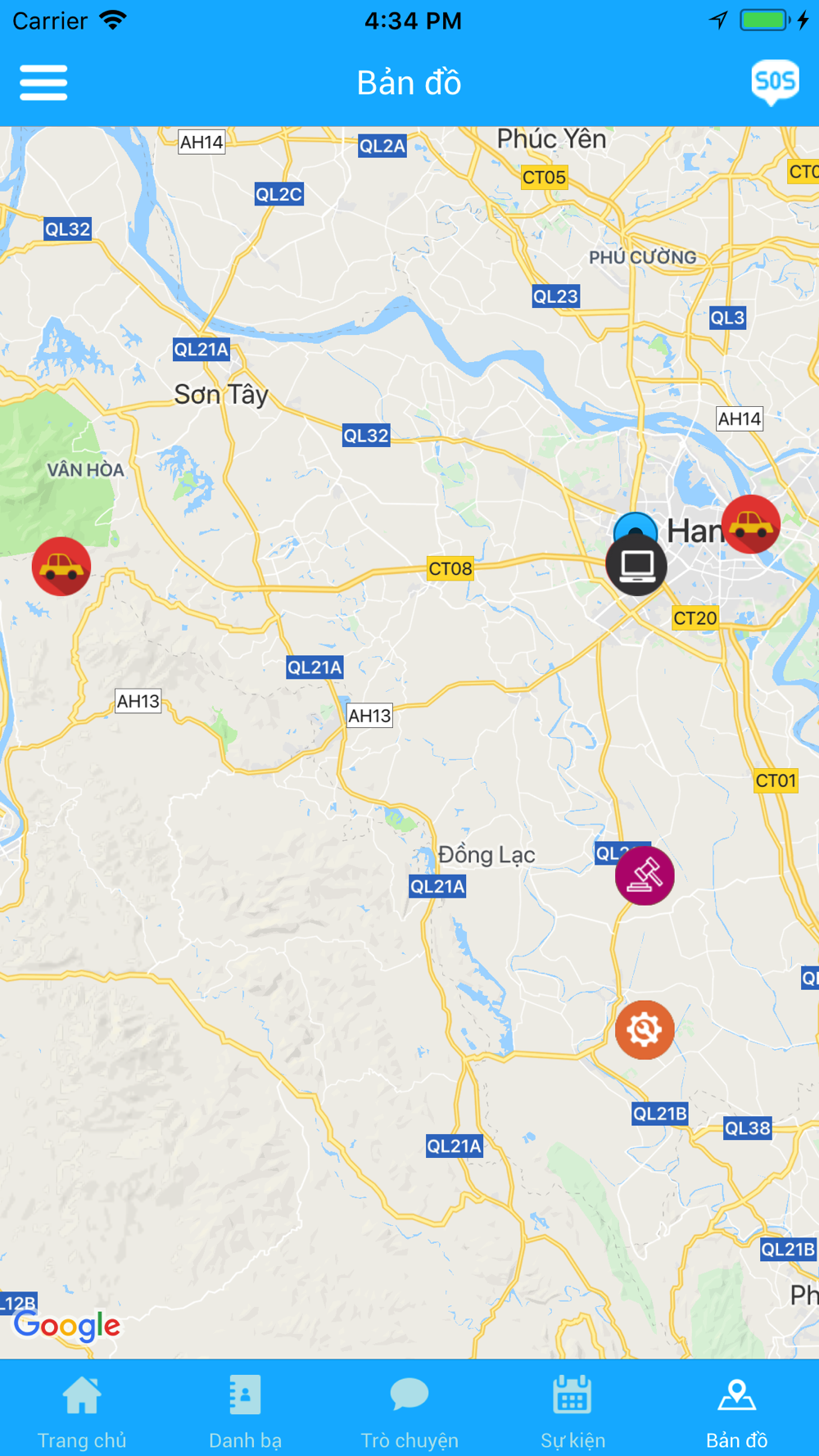Open the hamburger menu
Screen dimensions: 819x1456
43,83
